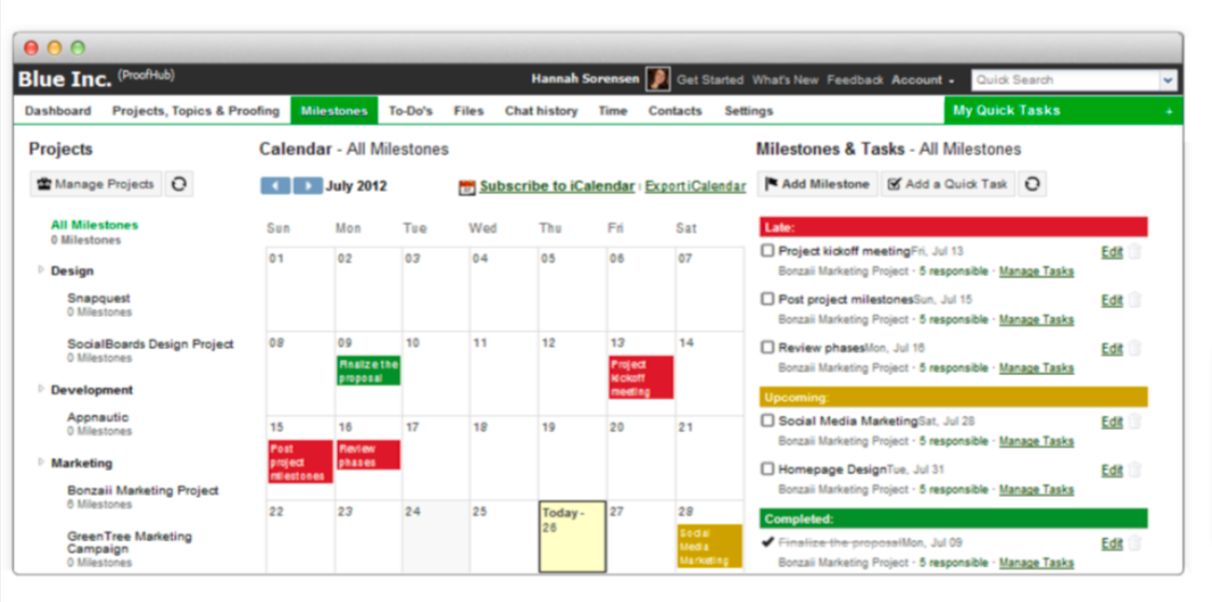Collapse the Marketing project group

pyautogui.click(x=41, y=462)
